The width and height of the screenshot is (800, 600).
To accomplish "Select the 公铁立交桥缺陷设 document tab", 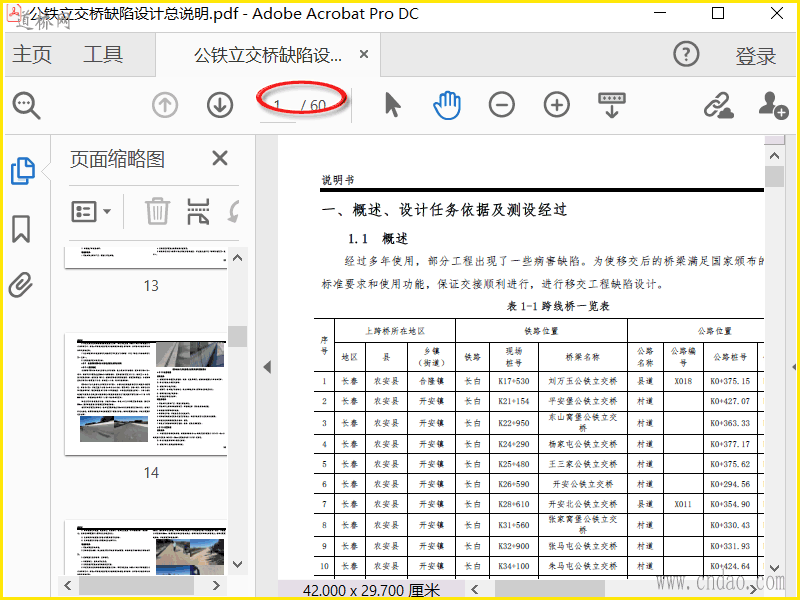I will 268,55.
